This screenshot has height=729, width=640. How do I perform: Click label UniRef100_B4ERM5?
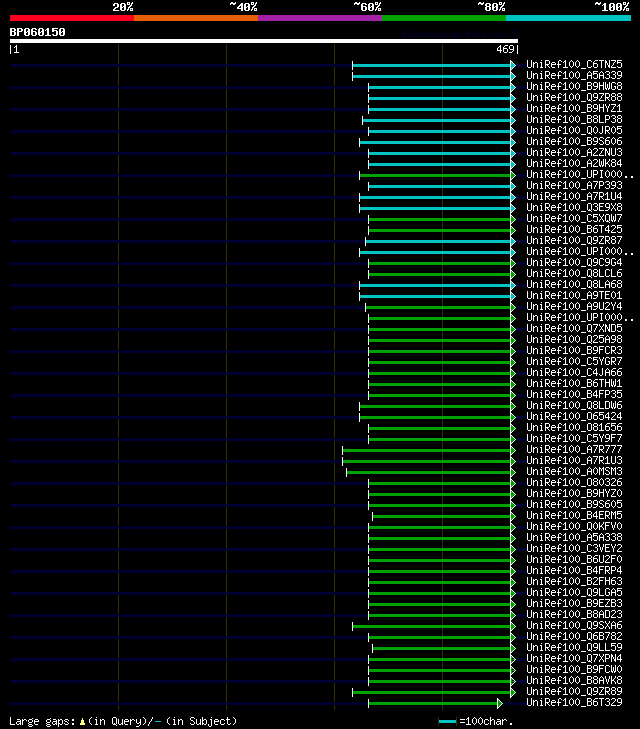click(574, 516)
